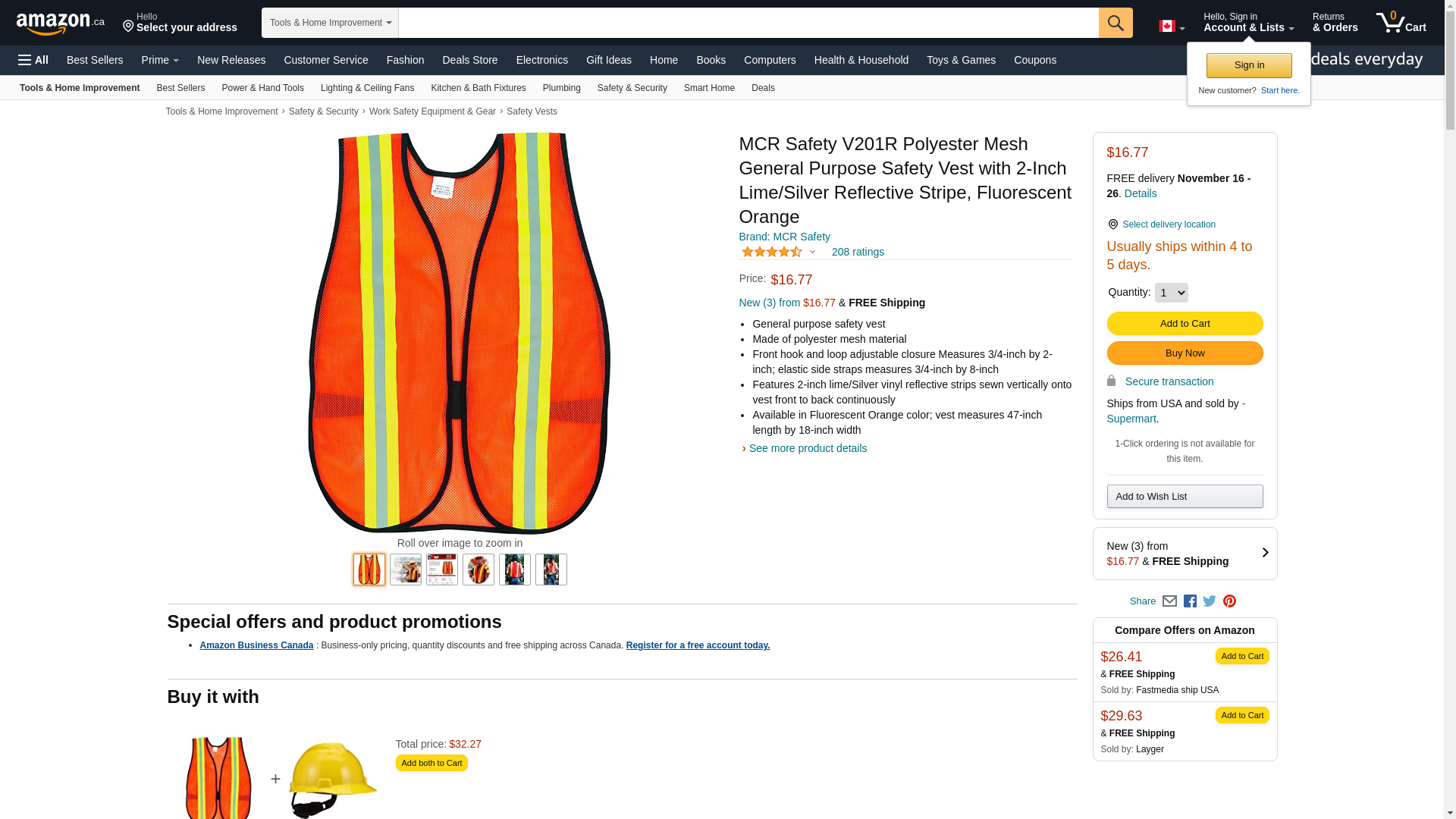Share product on Facebook icon
The width and height of the screenshot is (1456, 819).
[1190, 601]
